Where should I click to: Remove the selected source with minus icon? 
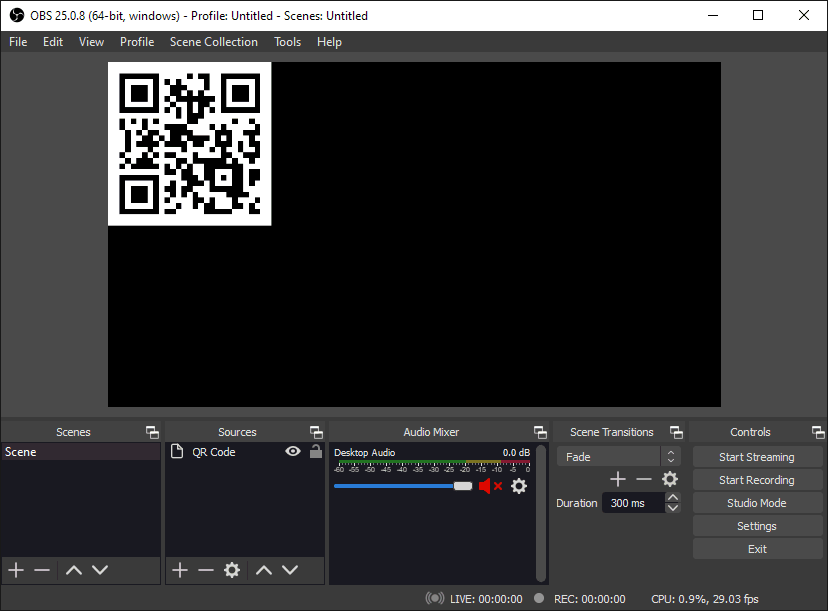point(205,570)
